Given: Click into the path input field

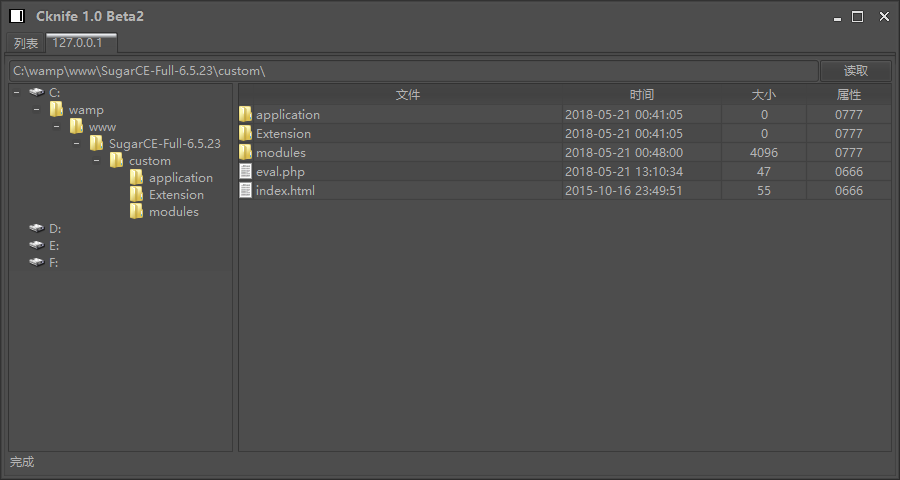Looking at the screenshot, I should 413,71.
